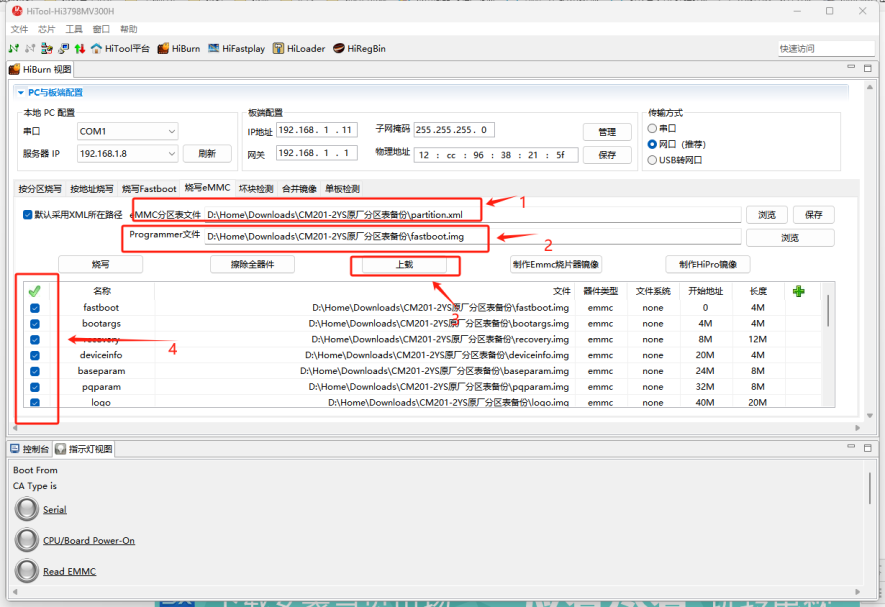Switch to the 按分区烧写 tab
The image size is (885, 607).
[x=40, y=188]
